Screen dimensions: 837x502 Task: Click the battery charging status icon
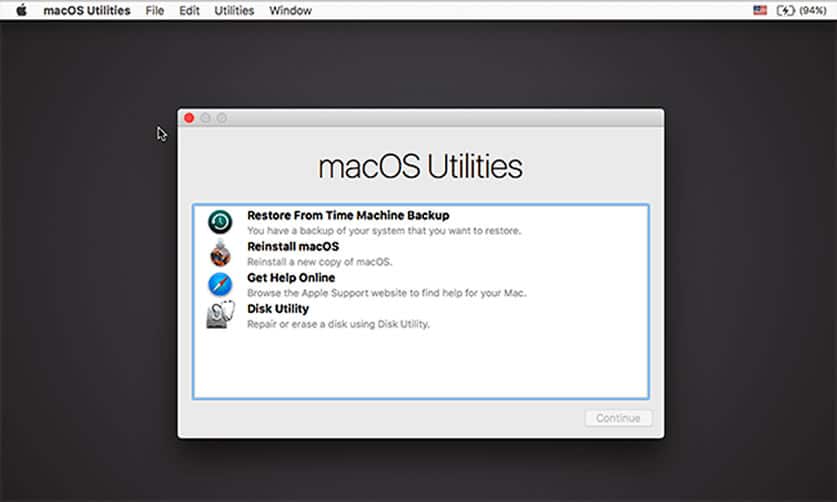point(785,10)
